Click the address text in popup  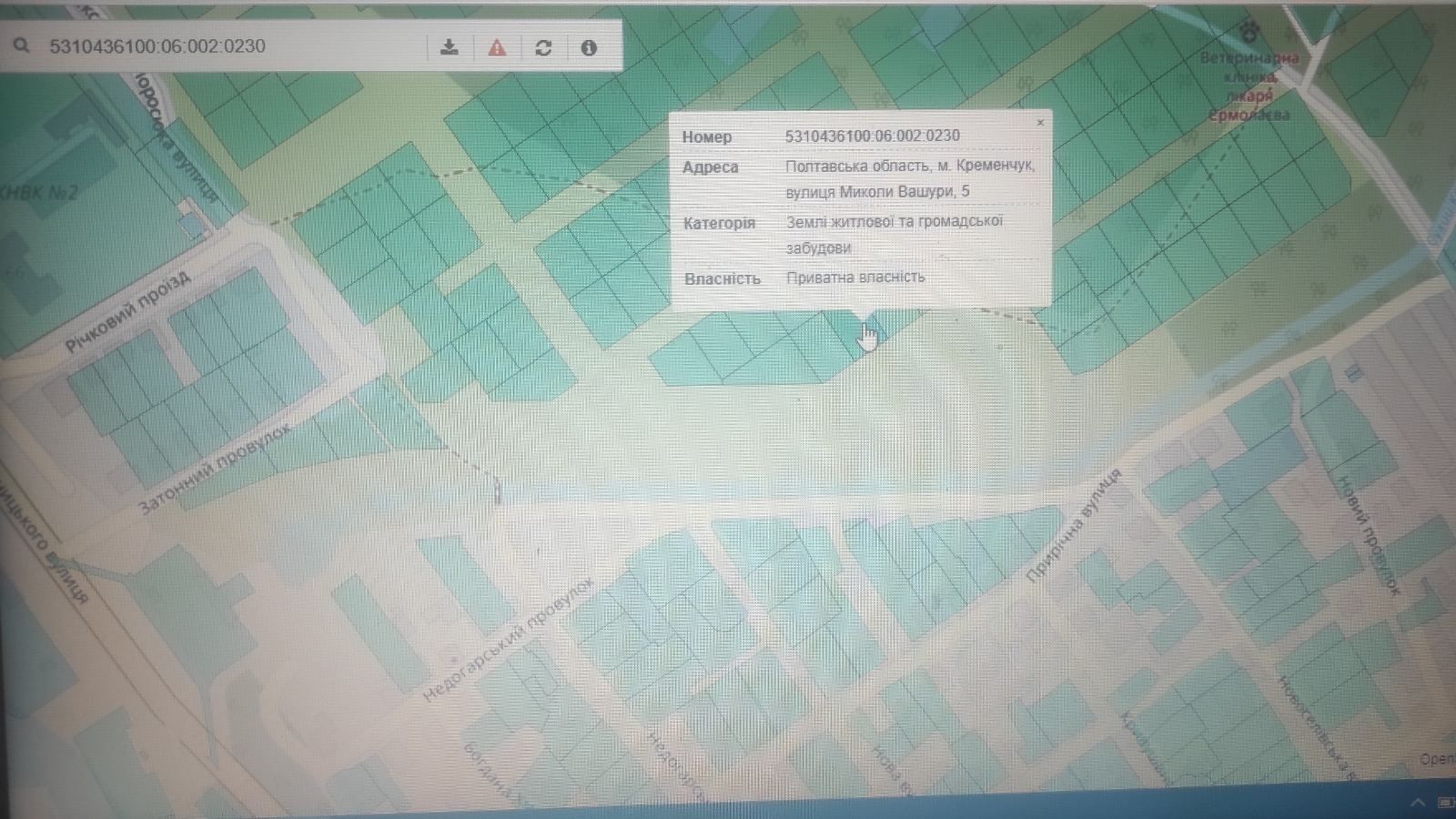(910, 178)
